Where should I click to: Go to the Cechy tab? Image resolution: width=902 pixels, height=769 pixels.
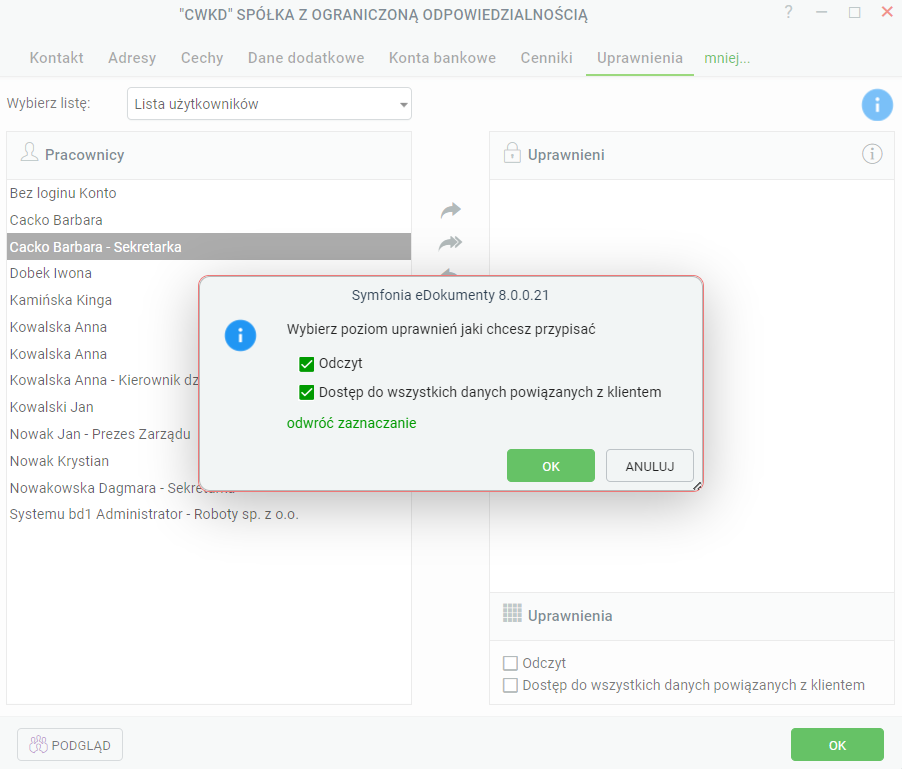point(202,58)
